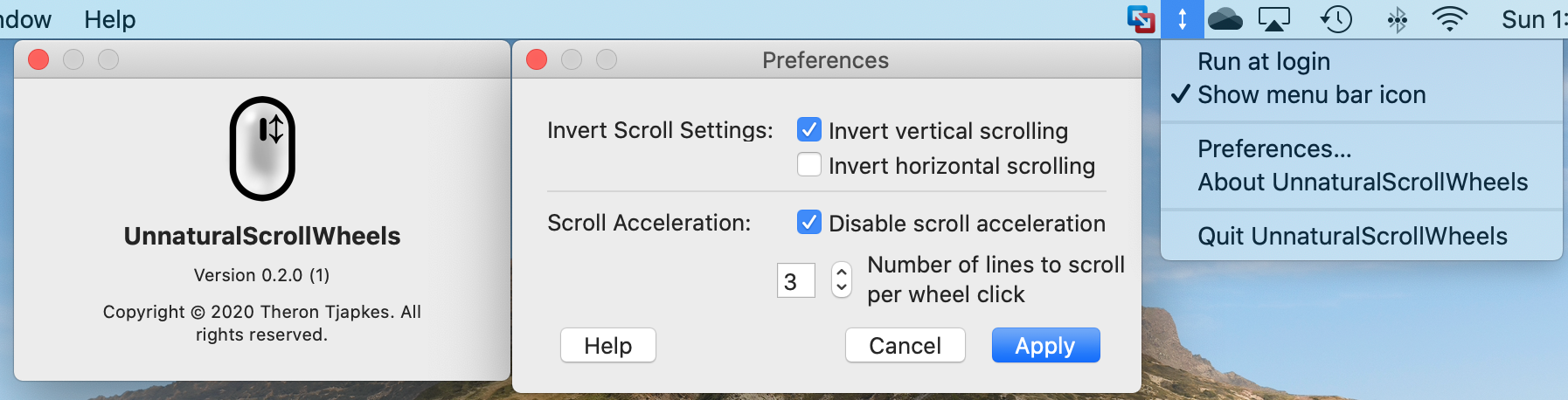1568x400 pixels.
Task: Open the Help menu in menu bar
Action: point(110,19)
